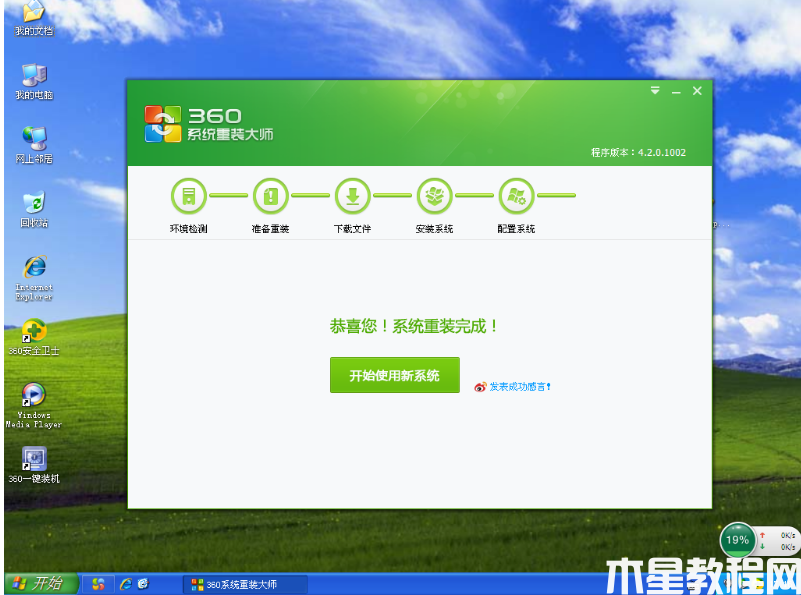Click the 恭喜您！系统重装完成！ message
This screenshot has width=801, height=595.
[x=414, y=326]
